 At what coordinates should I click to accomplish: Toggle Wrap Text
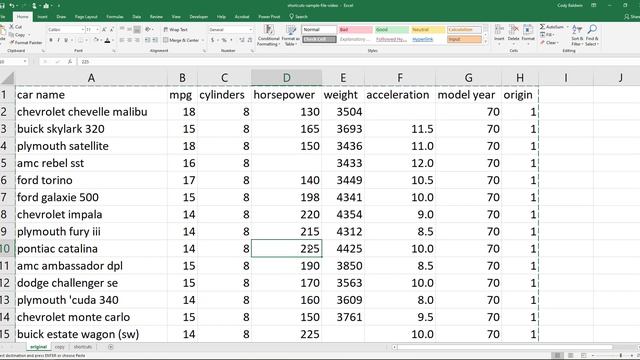coord(175,29)
